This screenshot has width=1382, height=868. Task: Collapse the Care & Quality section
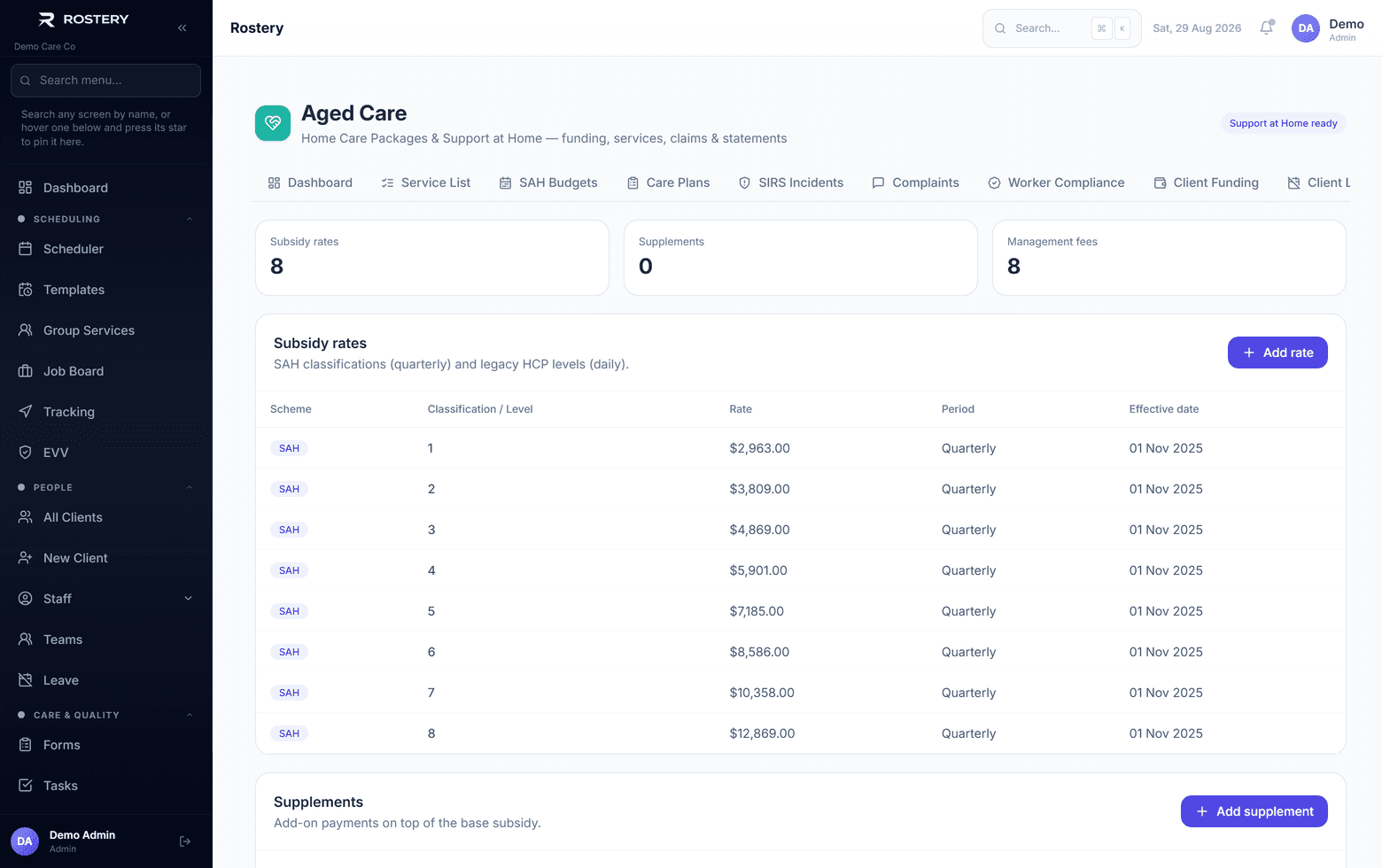coord(190,715)
